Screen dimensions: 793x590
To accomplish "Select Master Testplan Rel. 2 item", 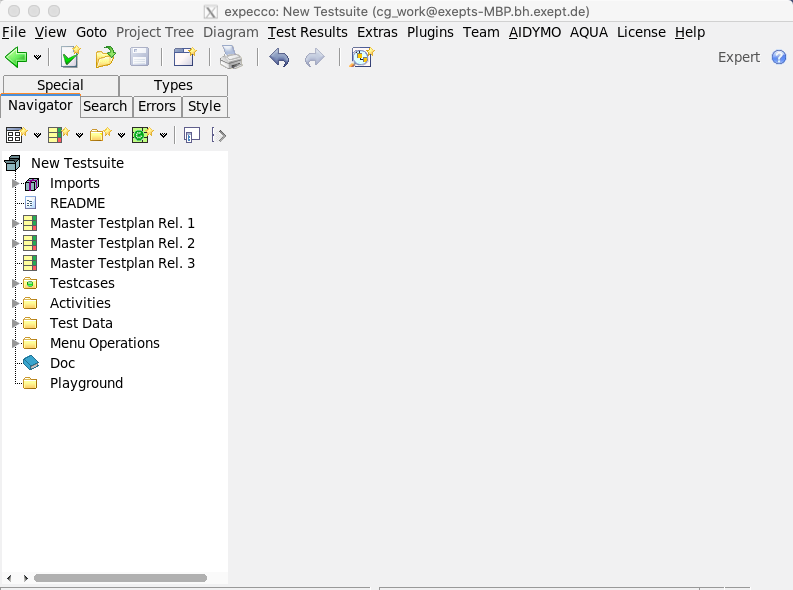I will coord(122,243).
